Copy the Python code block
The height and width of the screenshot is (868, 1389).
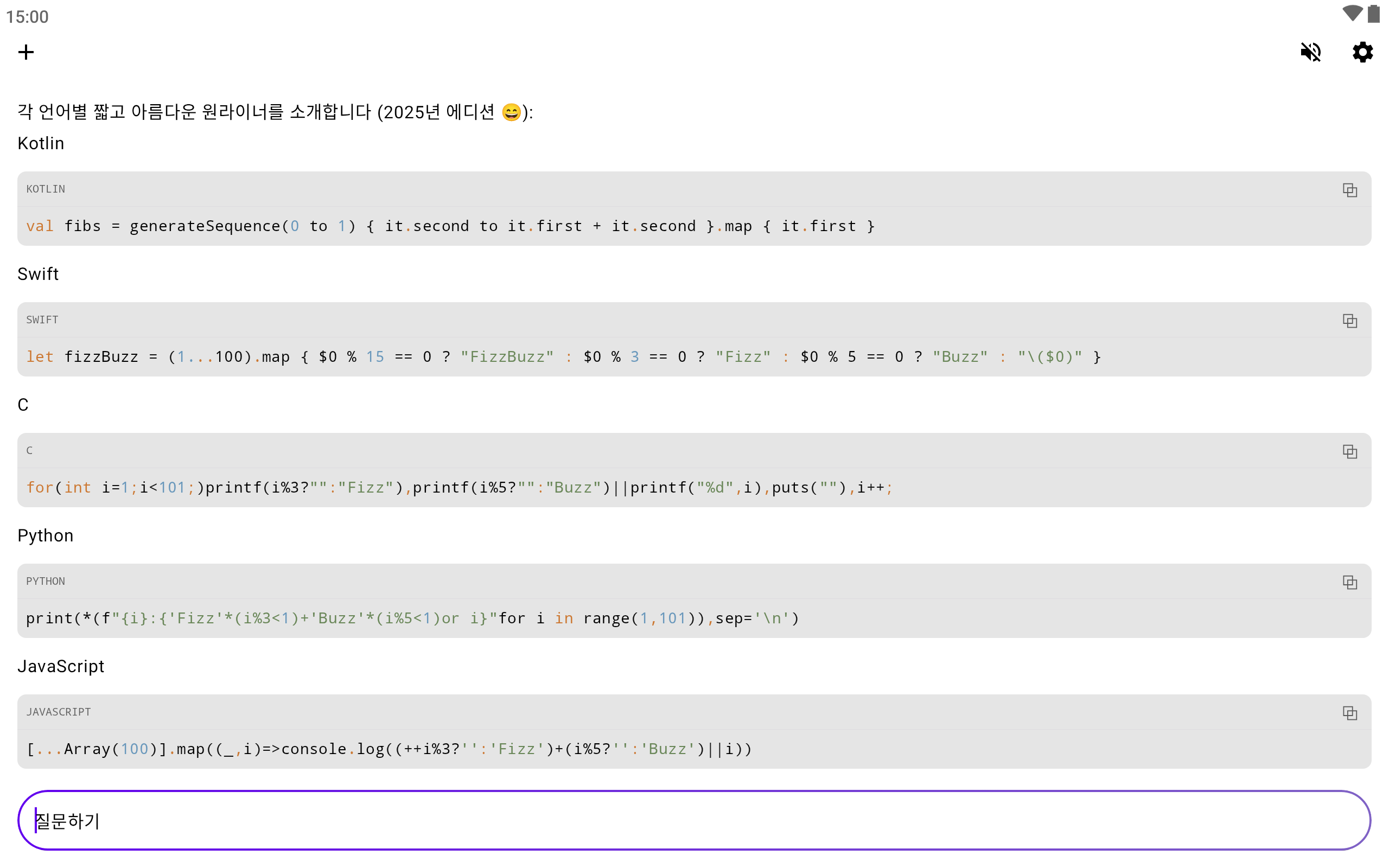click(1349, 583)
